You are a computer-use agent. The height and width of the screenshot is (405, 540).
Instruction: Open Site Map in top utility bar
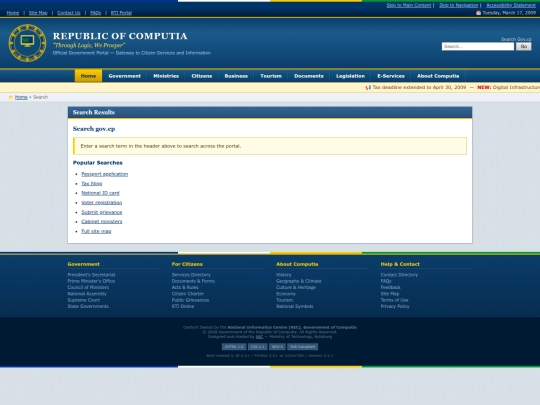coord(38,13)
